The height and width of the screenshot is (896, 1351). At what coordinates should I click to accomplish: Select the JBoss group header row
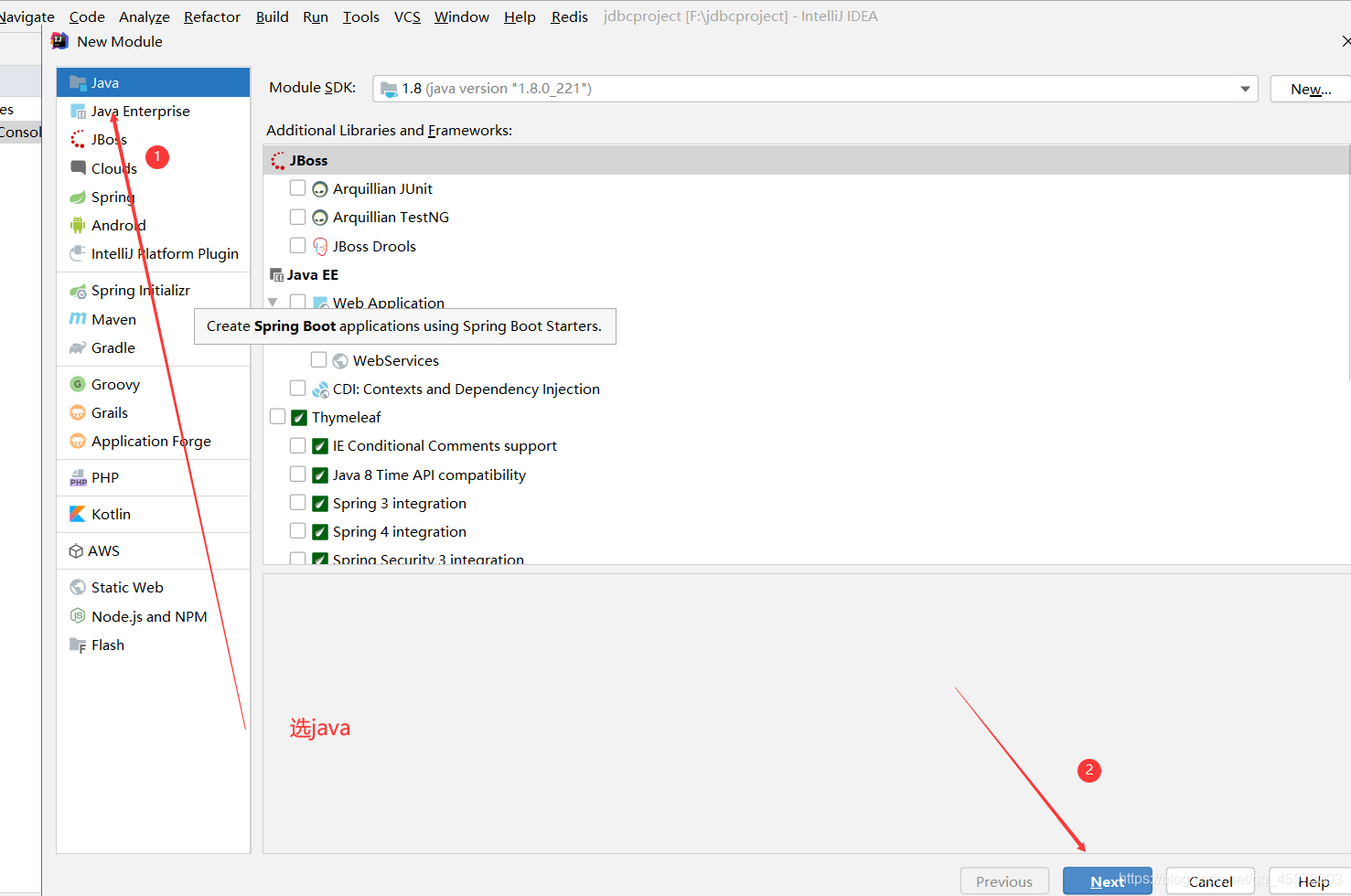(806, 160)
